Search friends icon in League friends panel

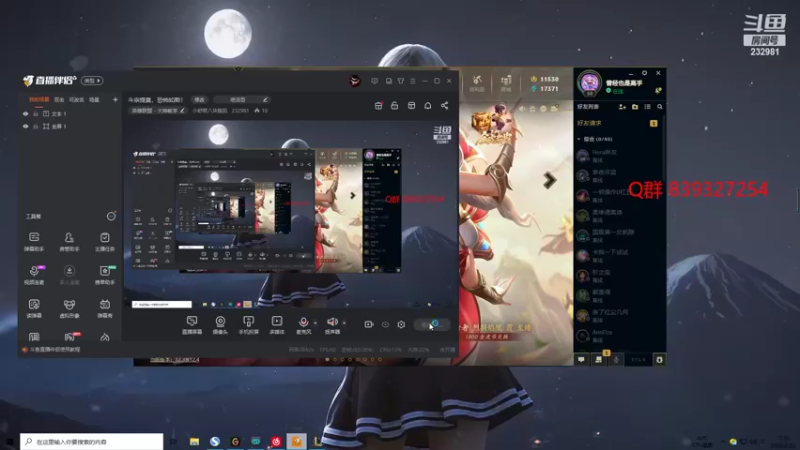point(660,107)
